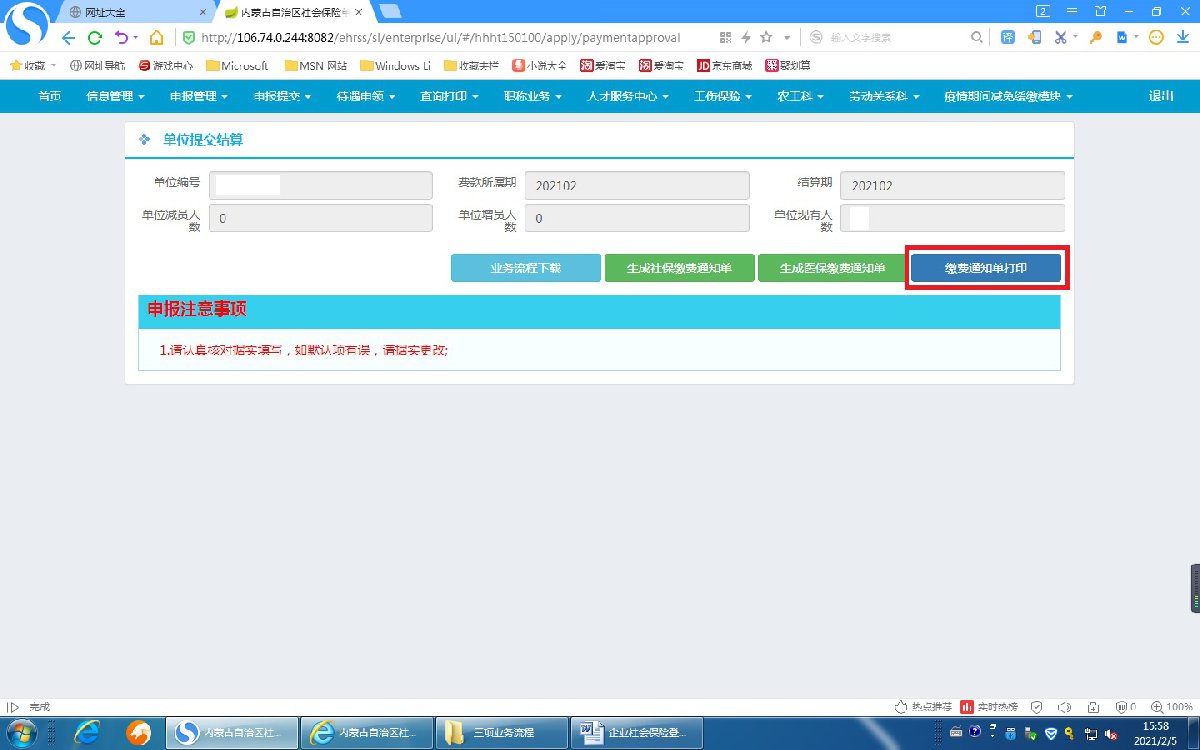Click the 退出 logout link
Screen dimensions: 1200x750
1161,97
